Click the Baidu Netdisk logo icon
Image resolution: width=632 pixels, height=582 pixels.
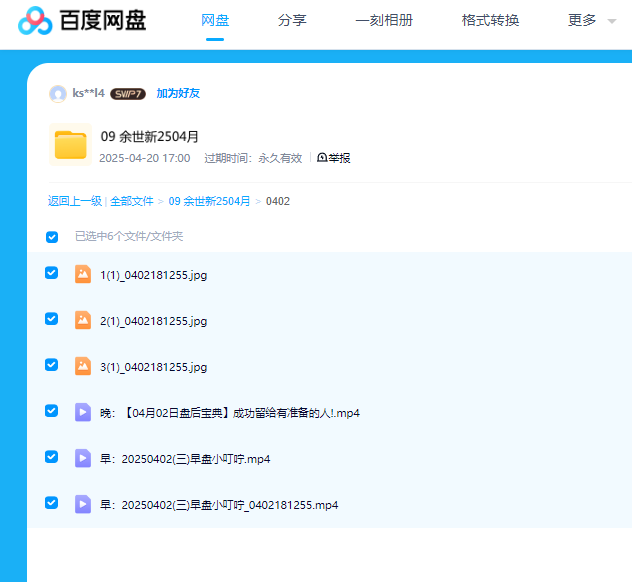point(35,21)
